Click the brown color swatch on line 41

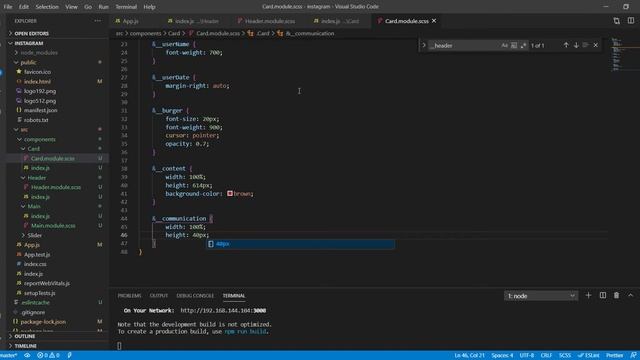pyautogui.click(x=230, y=193)
